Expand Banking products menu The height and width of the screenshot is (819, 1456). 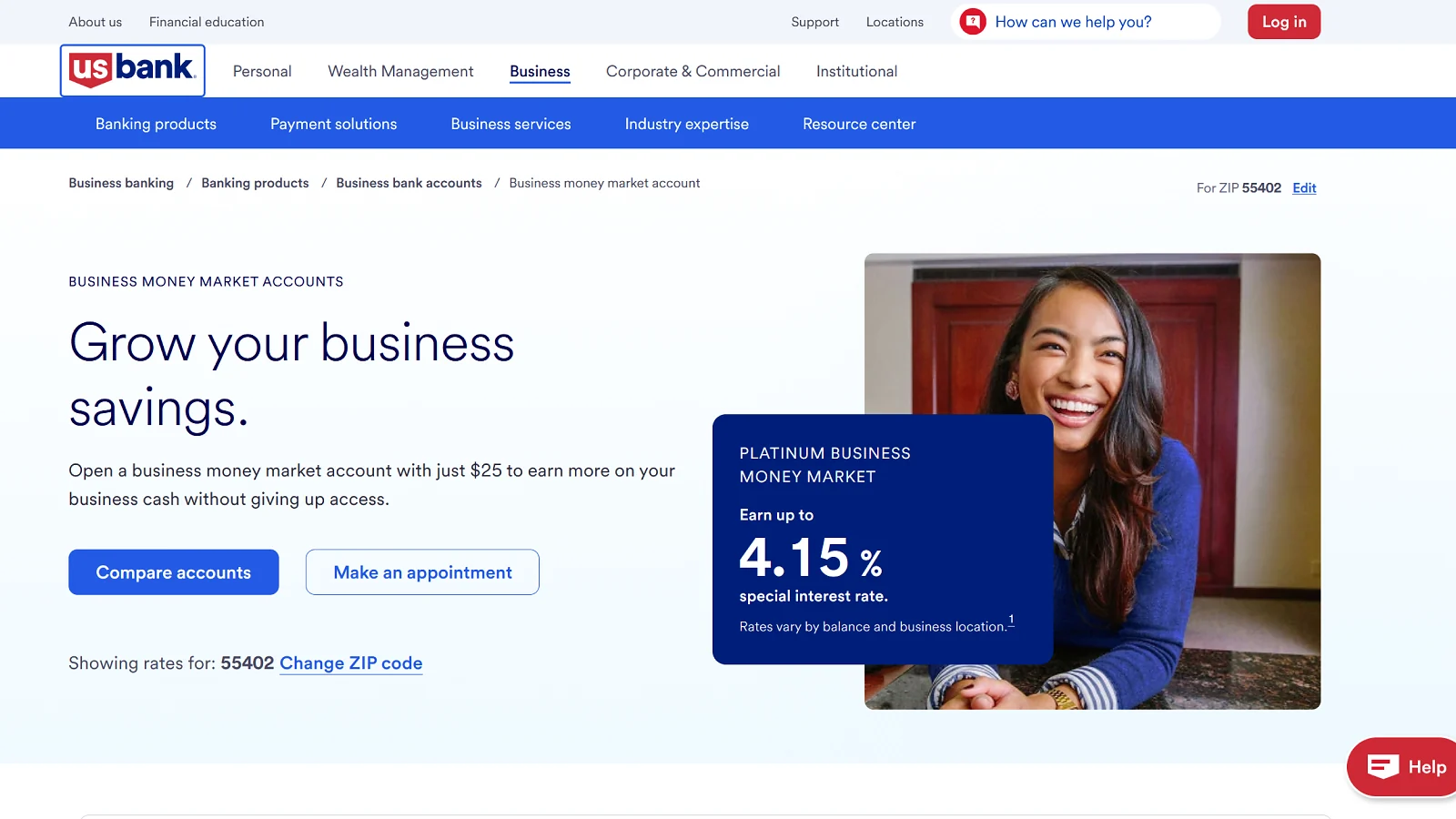click(x=156, y=124)
